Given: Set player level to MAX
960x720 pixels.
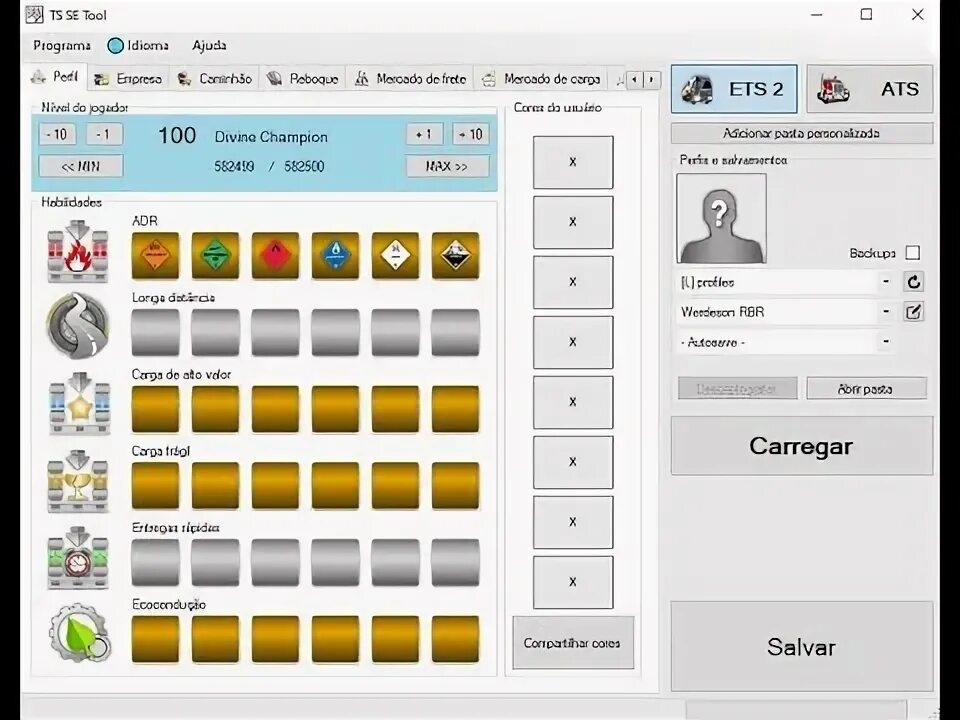Looking at the screenshot, I should coord(448,166).
